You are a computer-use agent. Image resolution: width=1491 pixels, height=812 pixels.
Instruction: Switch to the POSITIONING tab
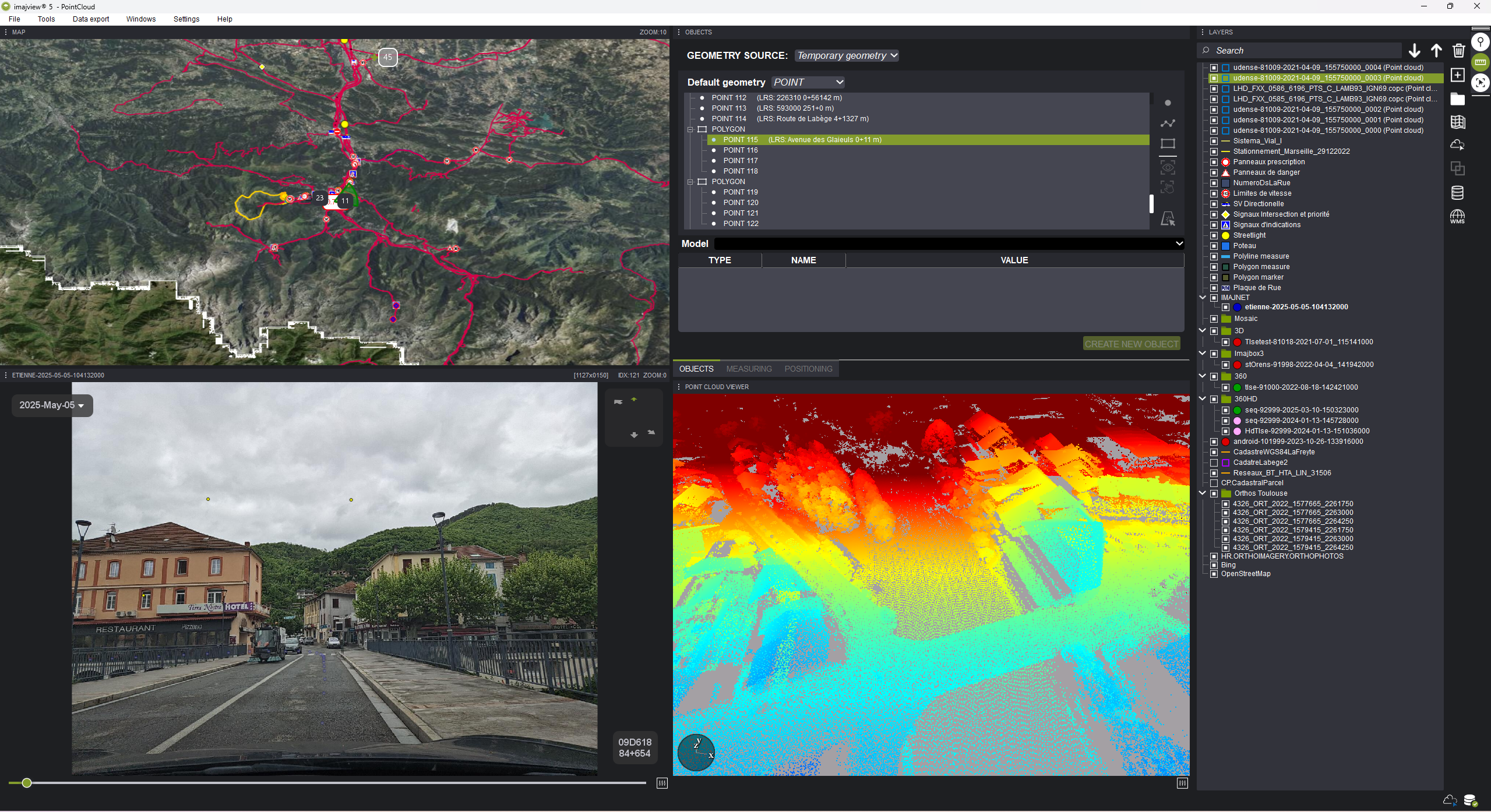[808, 369]
